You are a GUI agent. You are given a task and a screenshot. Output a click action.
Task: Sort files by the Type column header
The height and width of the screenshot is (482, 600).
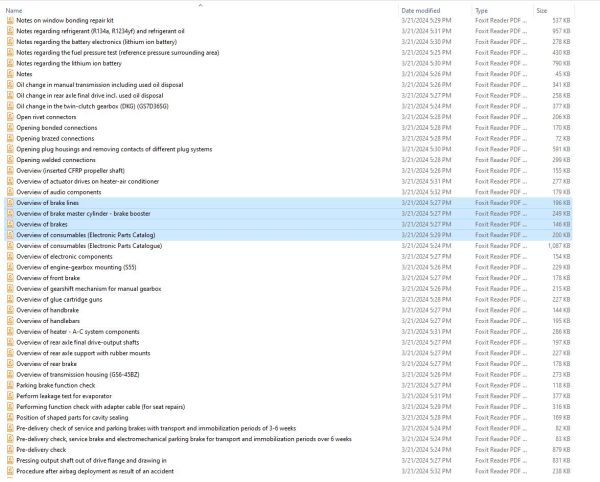[481, 11]
